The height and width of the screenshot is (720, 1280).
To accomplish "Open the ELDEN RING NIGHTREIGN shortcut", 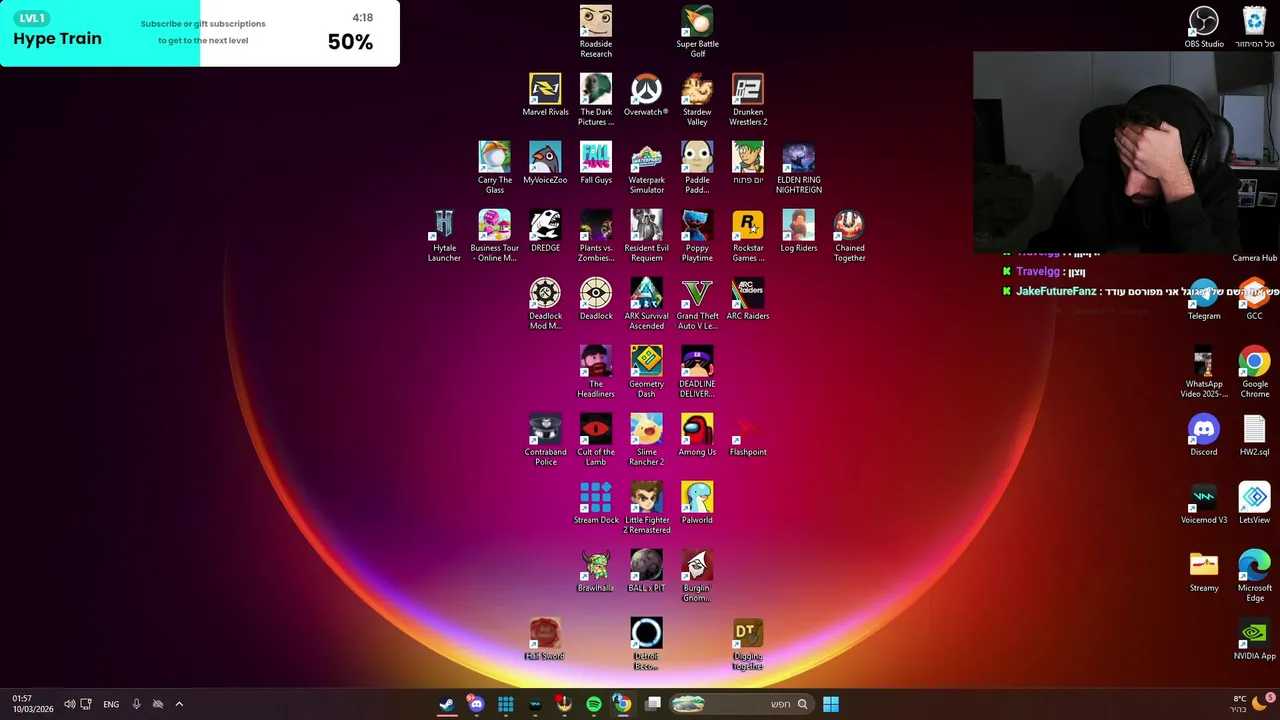I will point(799,167).
